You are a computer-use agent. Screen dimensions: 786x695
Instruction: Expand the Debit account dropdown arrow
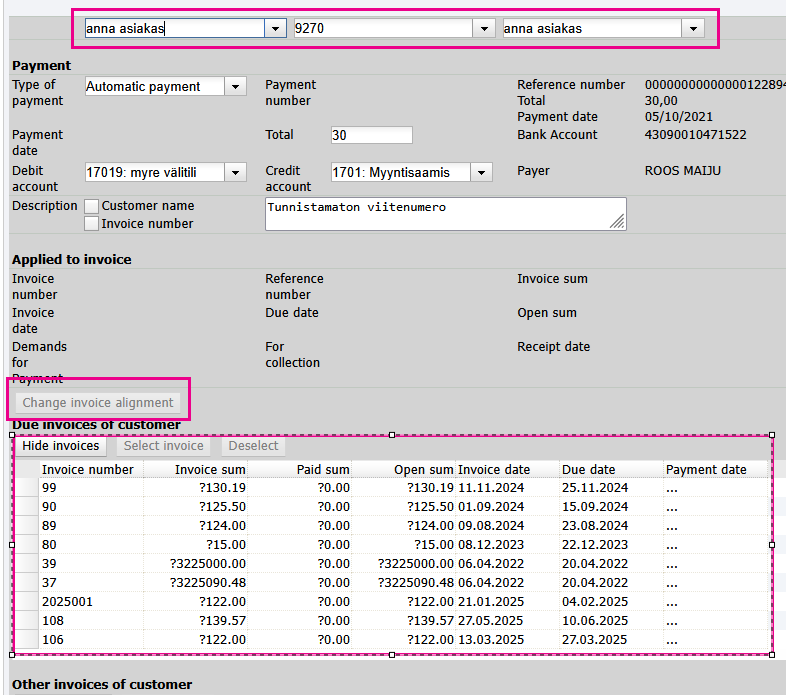pos(235,173)
